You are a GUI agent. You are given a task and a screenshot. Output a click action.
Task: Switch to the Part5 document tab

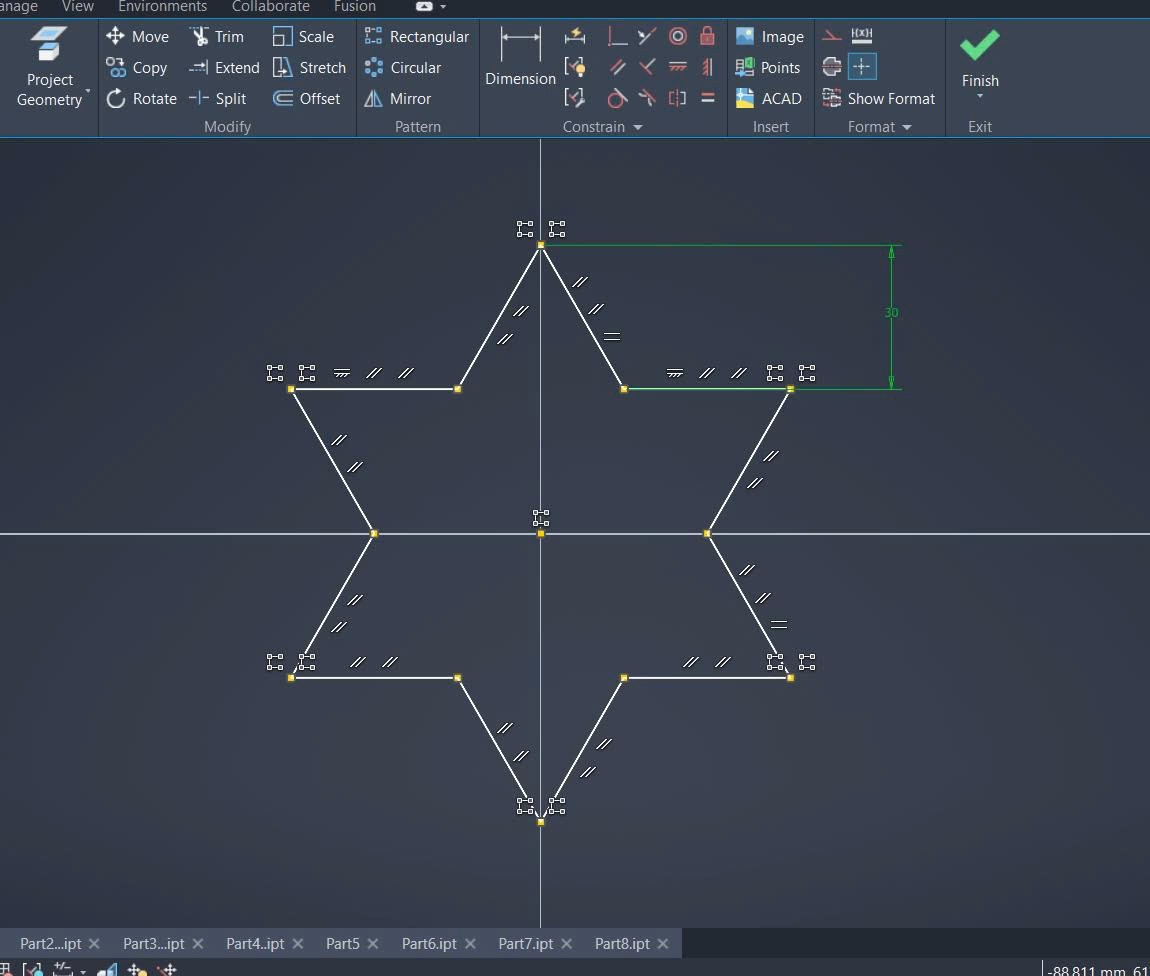click(342, 944)
